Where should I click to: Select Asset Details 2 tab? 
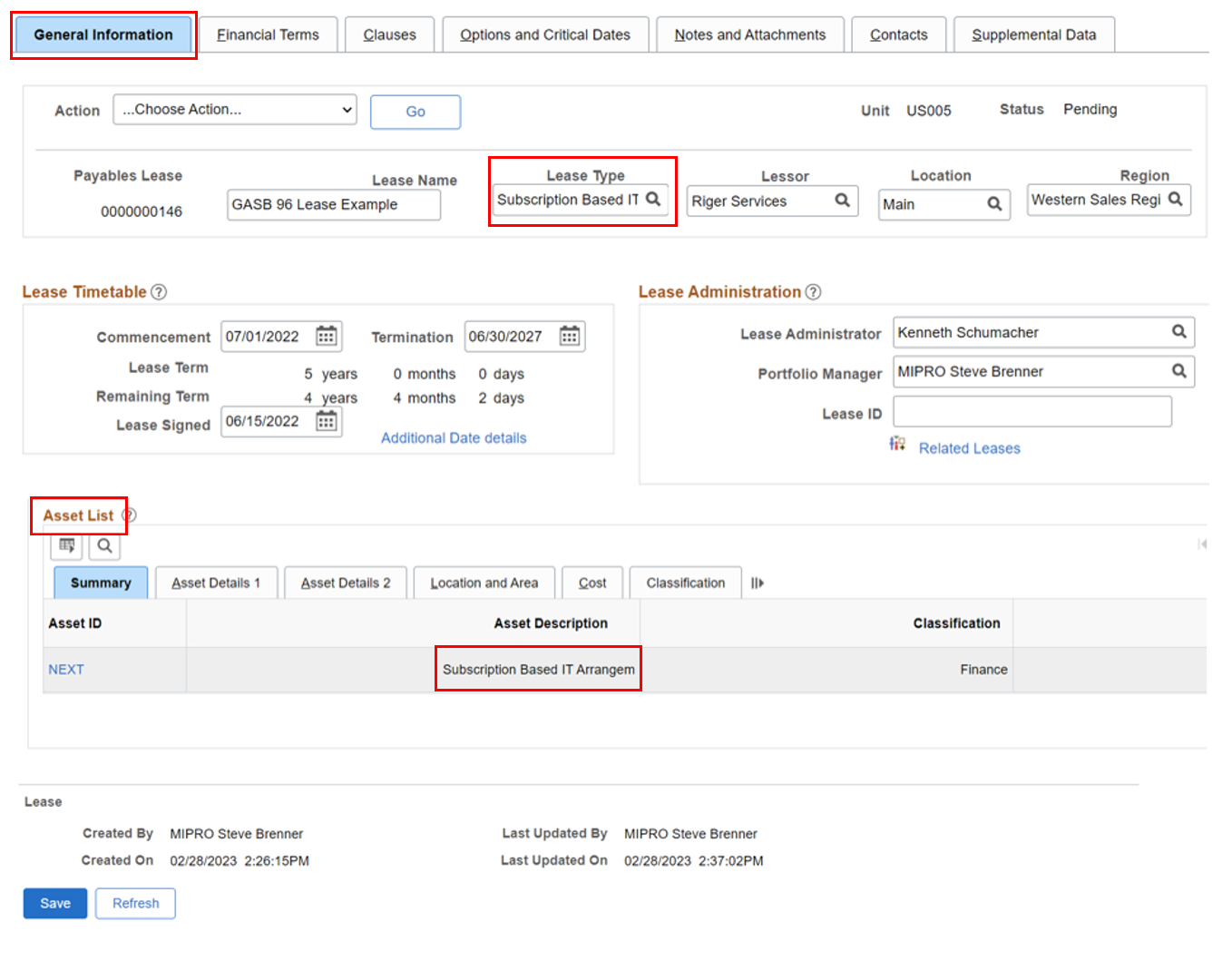click(346, 583)
